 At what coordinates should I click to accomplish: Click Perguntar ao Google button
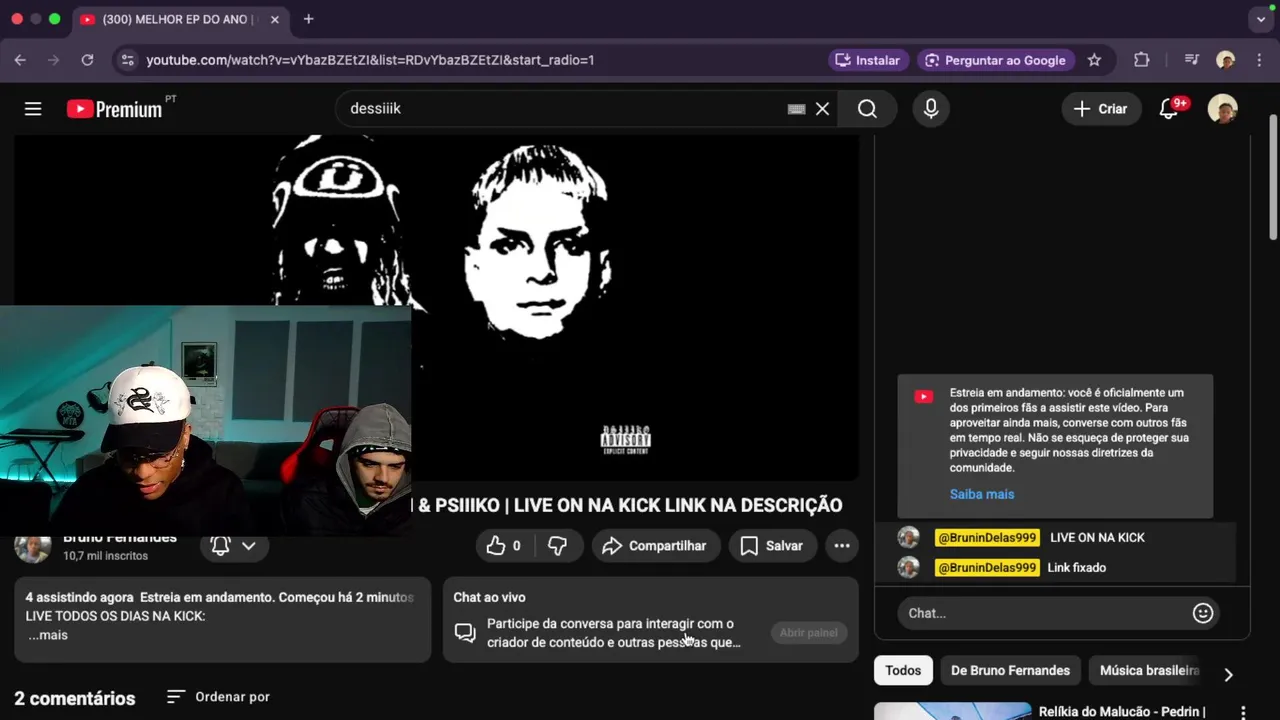point(995,60)
